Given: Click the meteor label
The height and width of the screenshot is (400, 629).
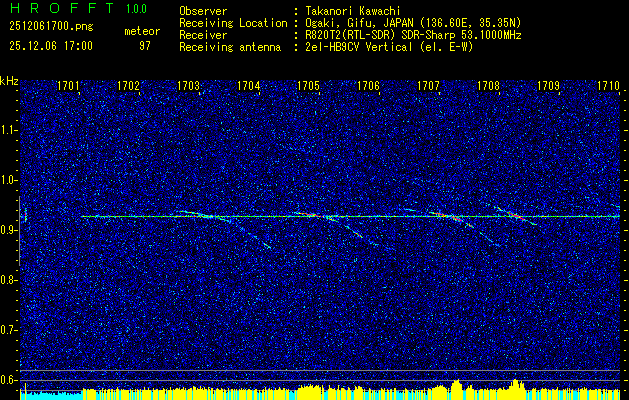Looking at the screenshot, I should [142, 31].
